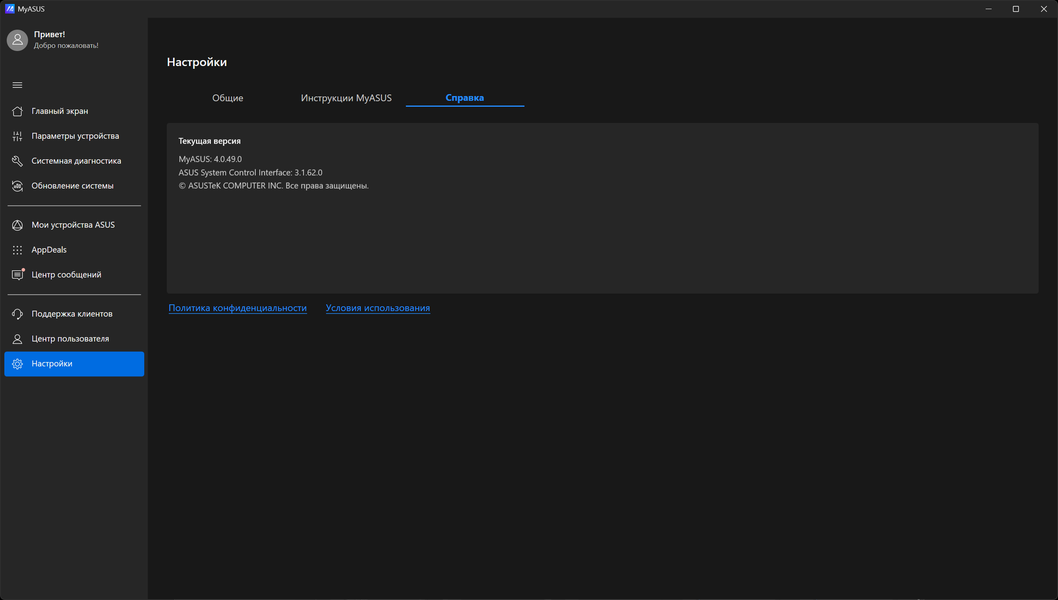1058x600 pixels.
Task: Click the Центр сообщений message icon
Action: [18, 275]
